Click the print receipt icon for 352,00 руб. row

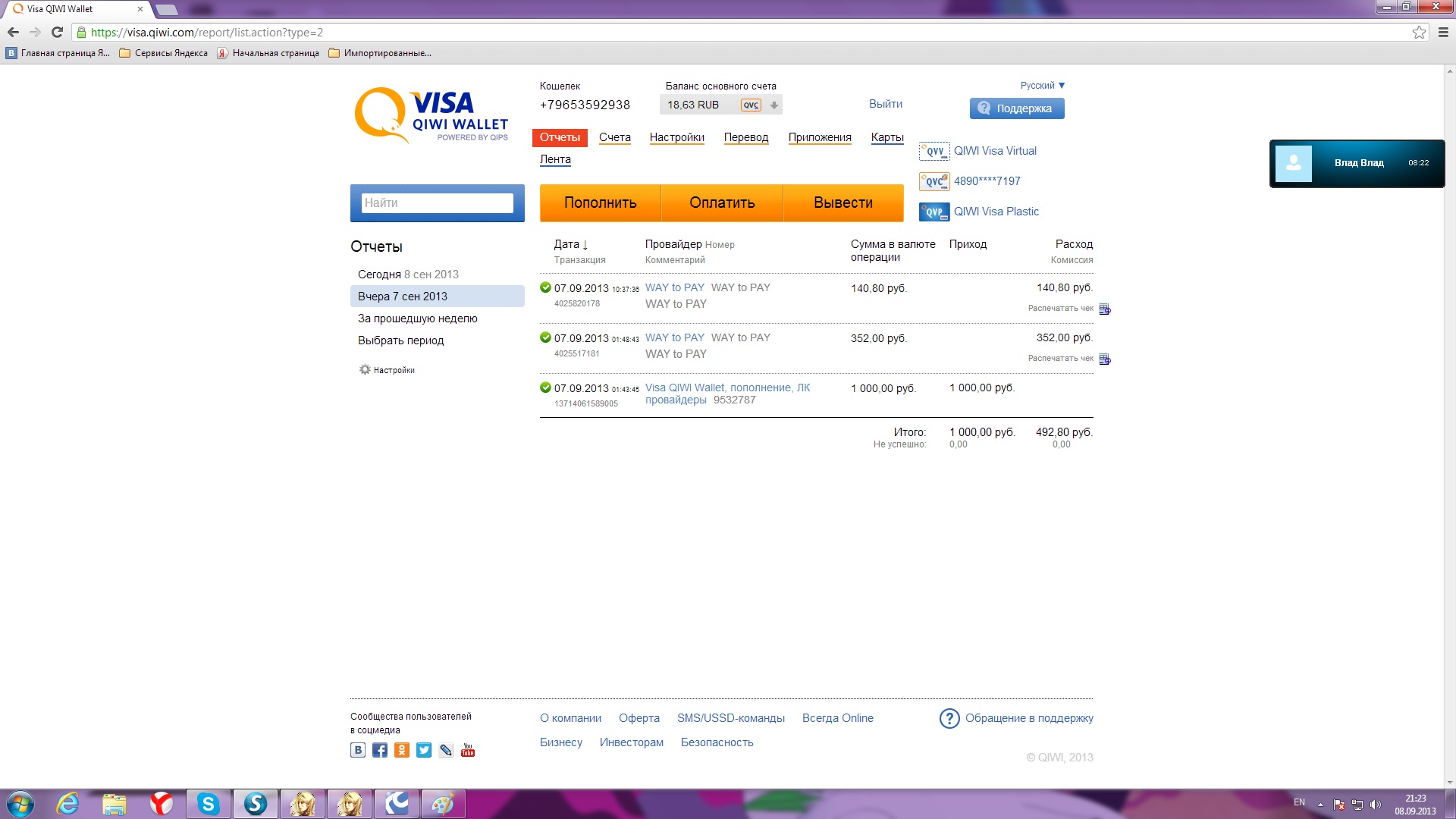click(1105, 359)
